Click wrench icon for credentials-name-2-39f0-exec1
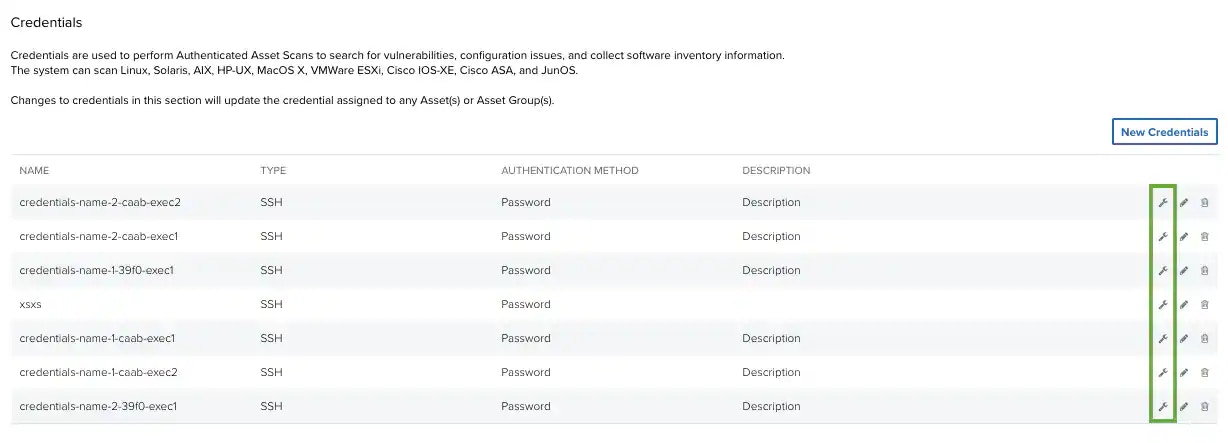 (1163, 407)
